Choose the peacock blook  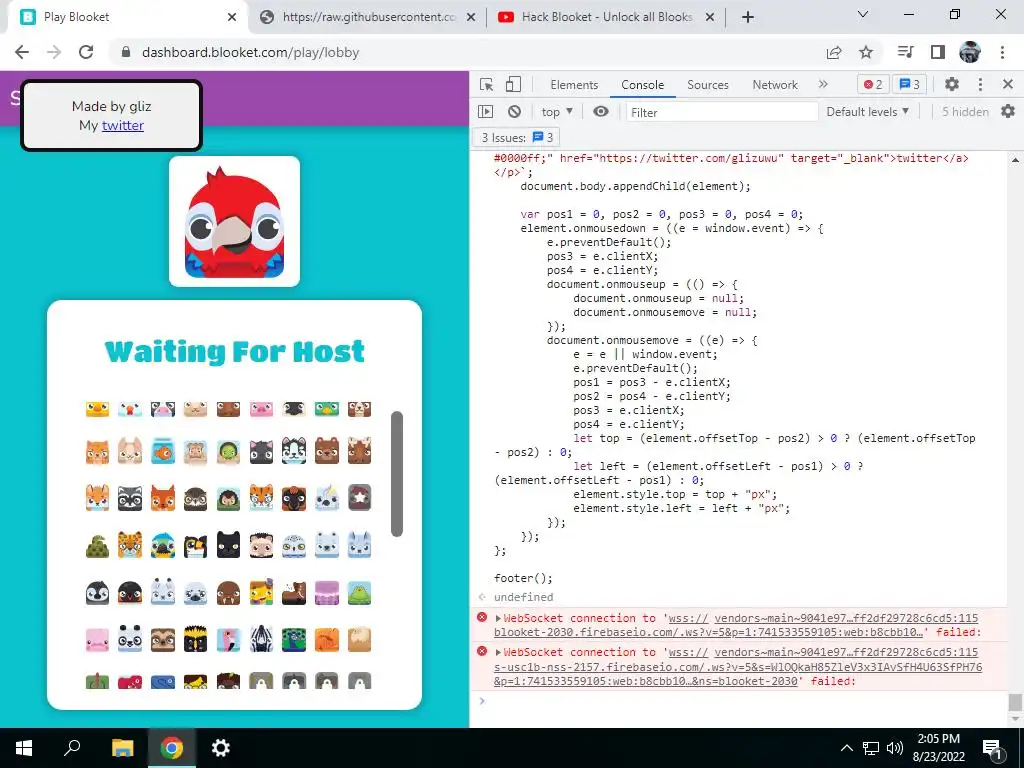coord(294,639)
